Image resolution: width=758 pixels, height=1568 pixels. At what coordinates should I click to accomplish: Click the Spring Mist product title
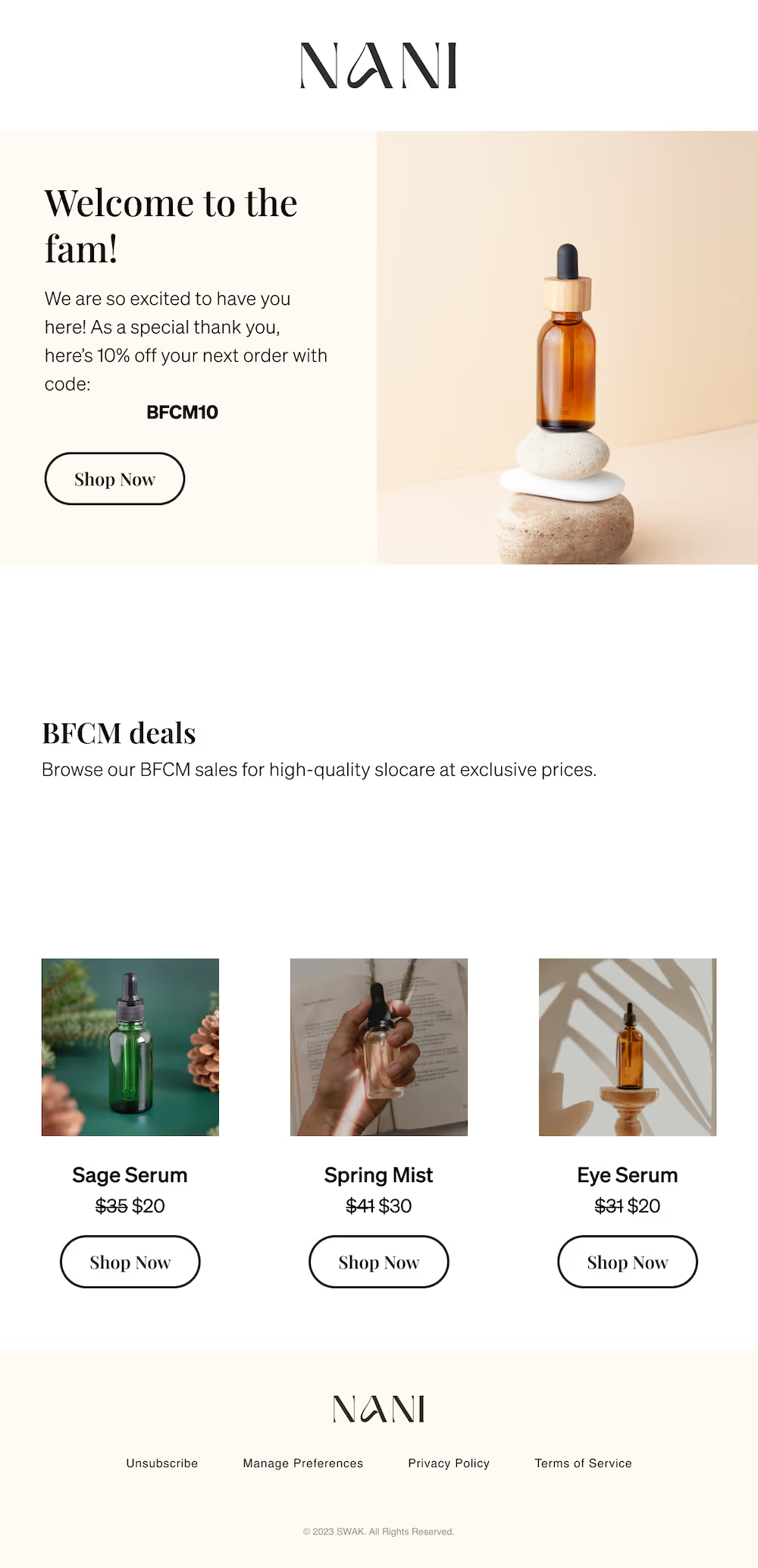[379, 1175]
